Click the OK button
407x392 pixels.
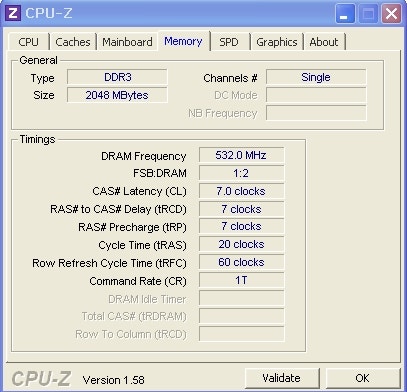pos(363,378)
